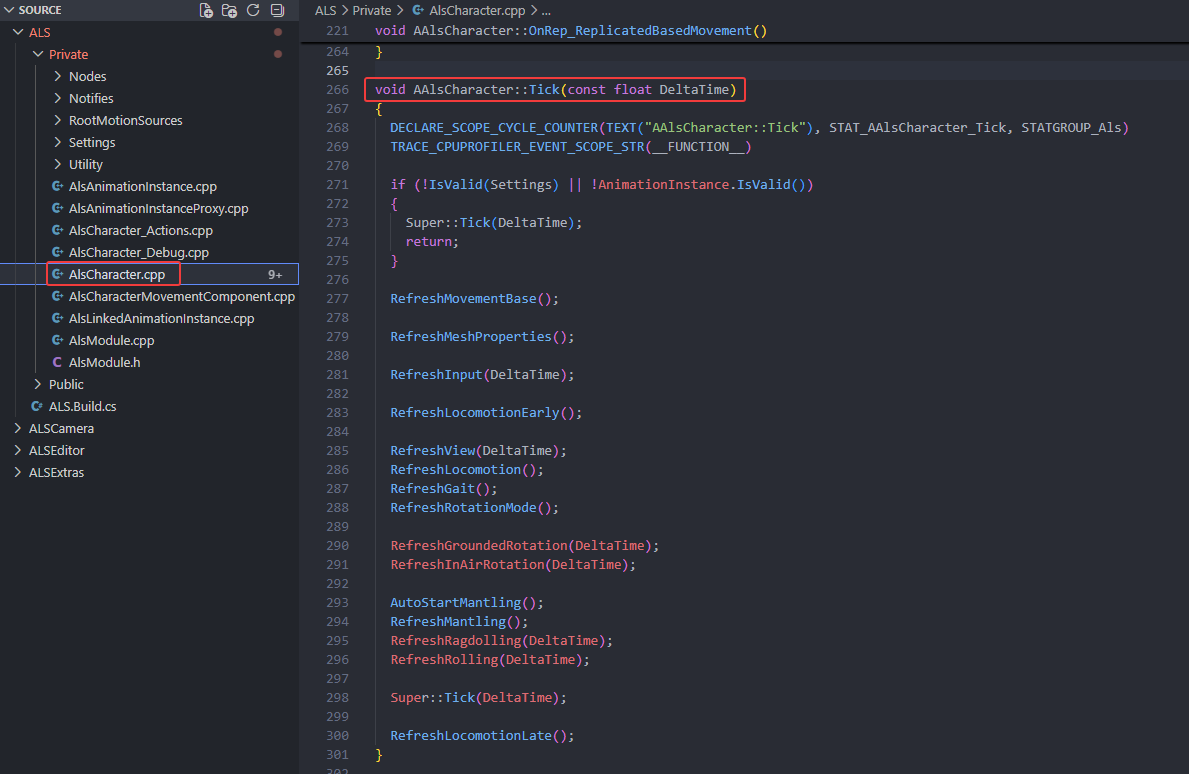Click RefreshGroundedRotation(DeltaTime) call
Viewport: 1189px width, 774px height.
525,545
